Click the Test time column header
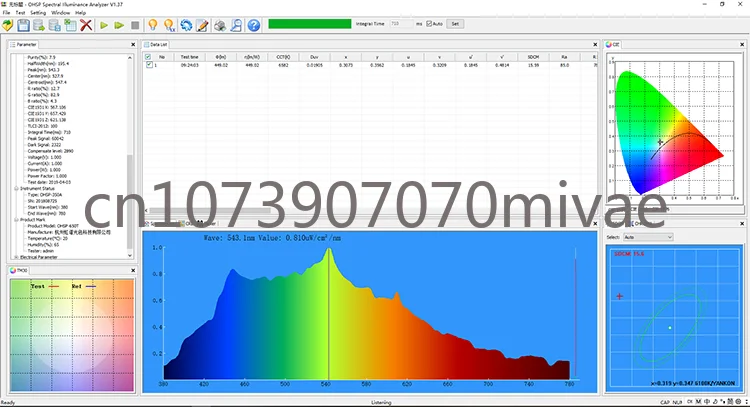This screenshot has width=750, height=407. click(x=189, y=57)
